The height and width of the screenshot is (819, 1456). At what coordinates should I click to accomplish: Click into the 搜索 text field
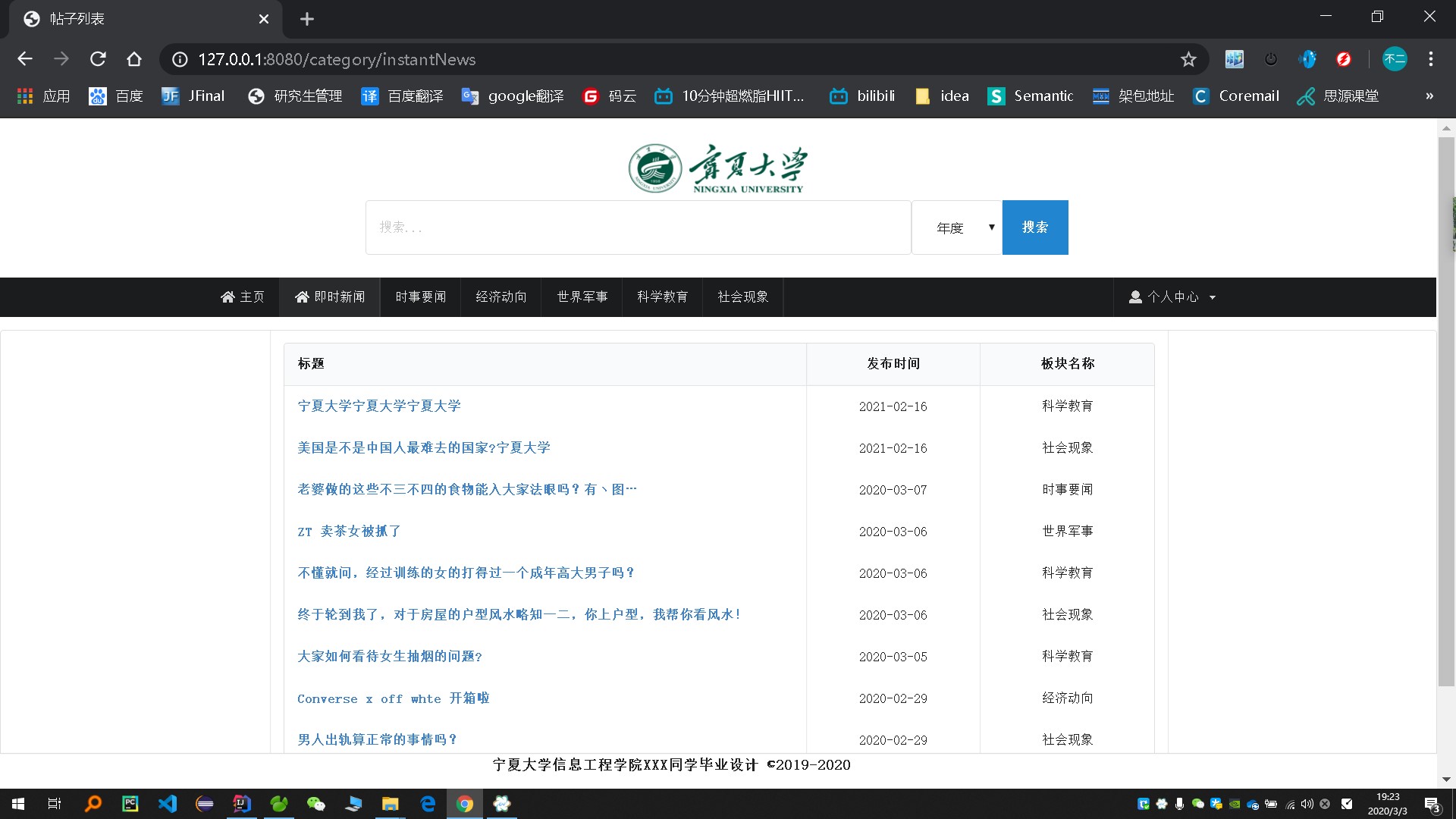coord(637,227)
